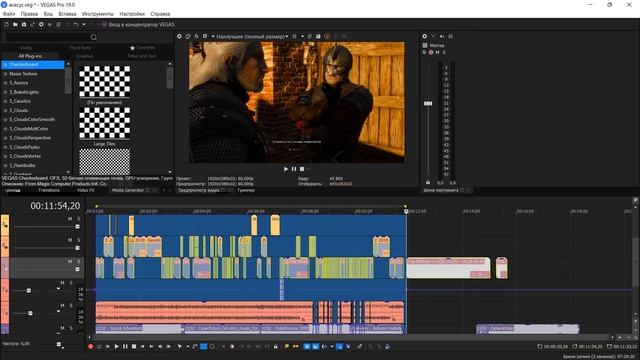Stop playback in preview window
Image resolution: width=640 pixels, height=360 pixels.
pos(302,169)
